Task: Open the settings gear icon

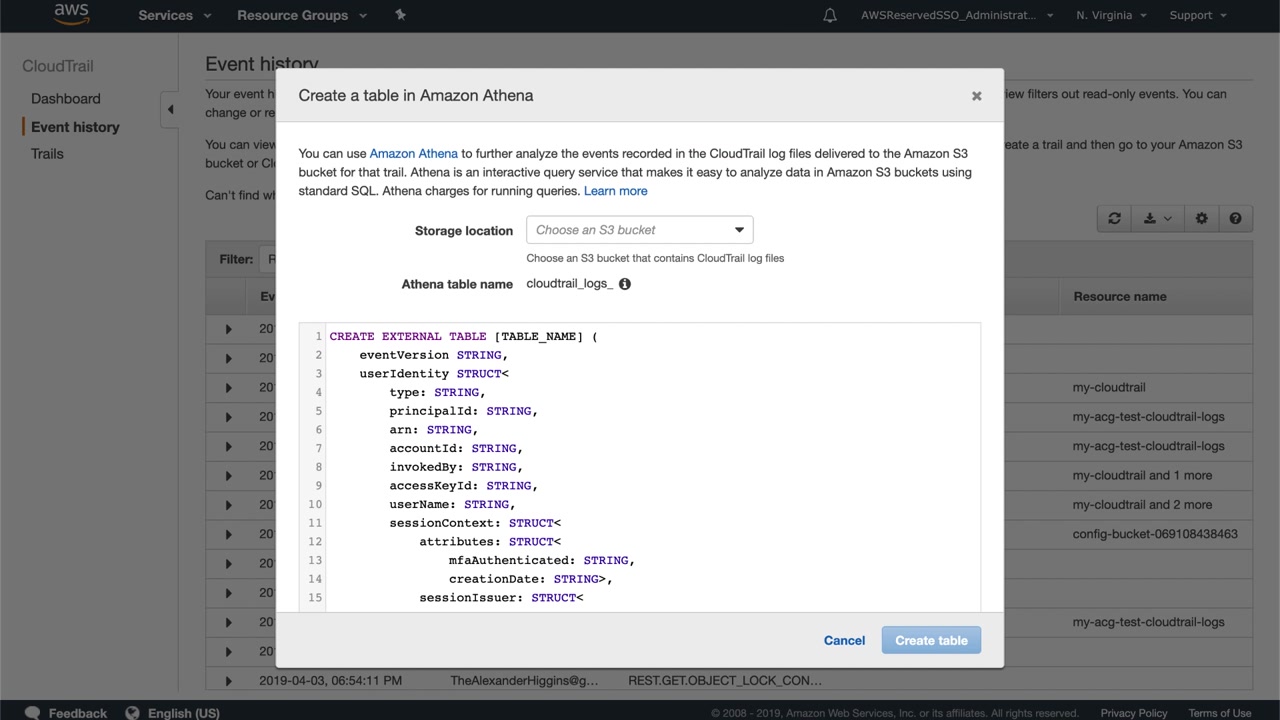Action: [1201, 219]
